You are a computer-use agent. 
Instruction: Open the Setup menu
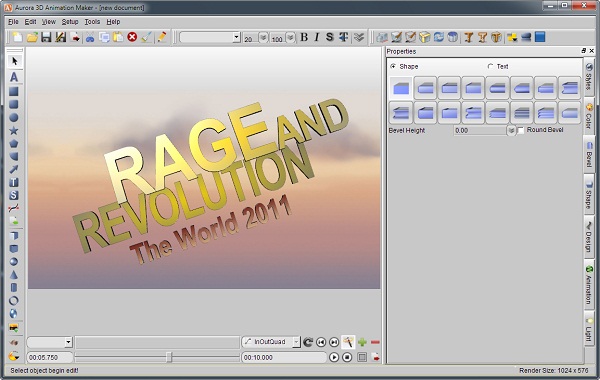click(70, 22)
